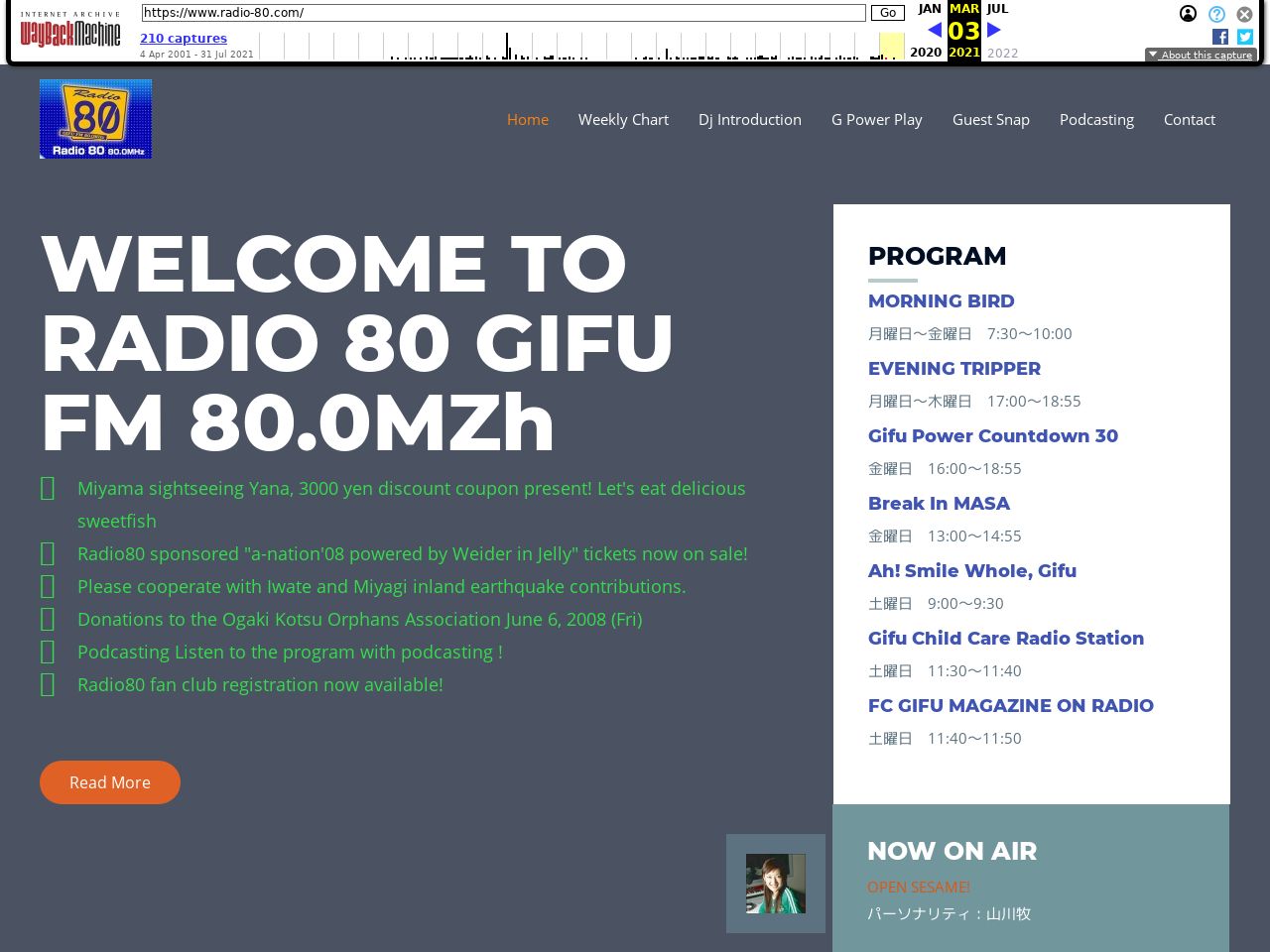Open the Wayback user account icon
This screenshot has height=952, width=1270.
(x=1188, y=14)
